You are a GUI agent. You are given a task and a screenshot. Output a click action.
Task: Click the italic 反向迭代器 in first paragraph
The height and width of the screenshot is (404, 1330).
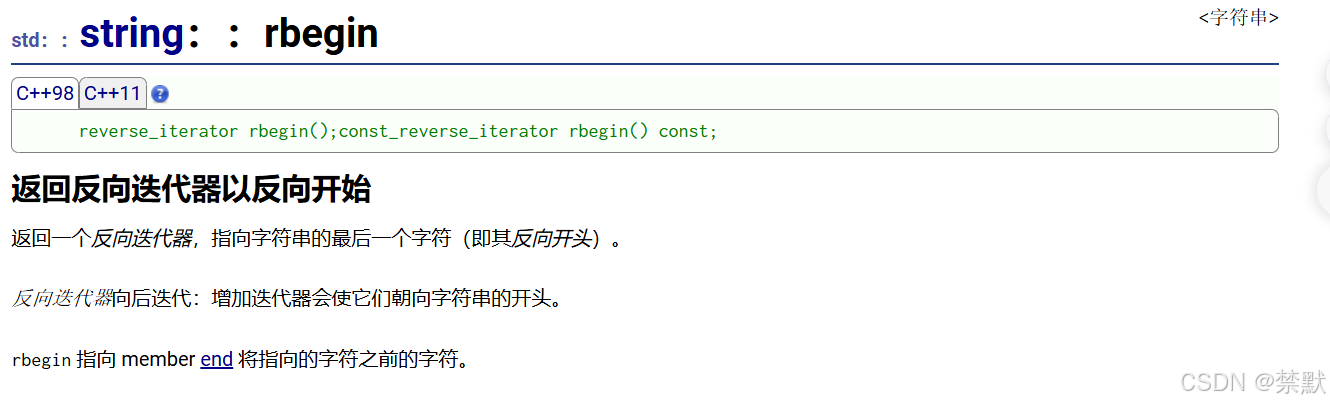point(142,239)
